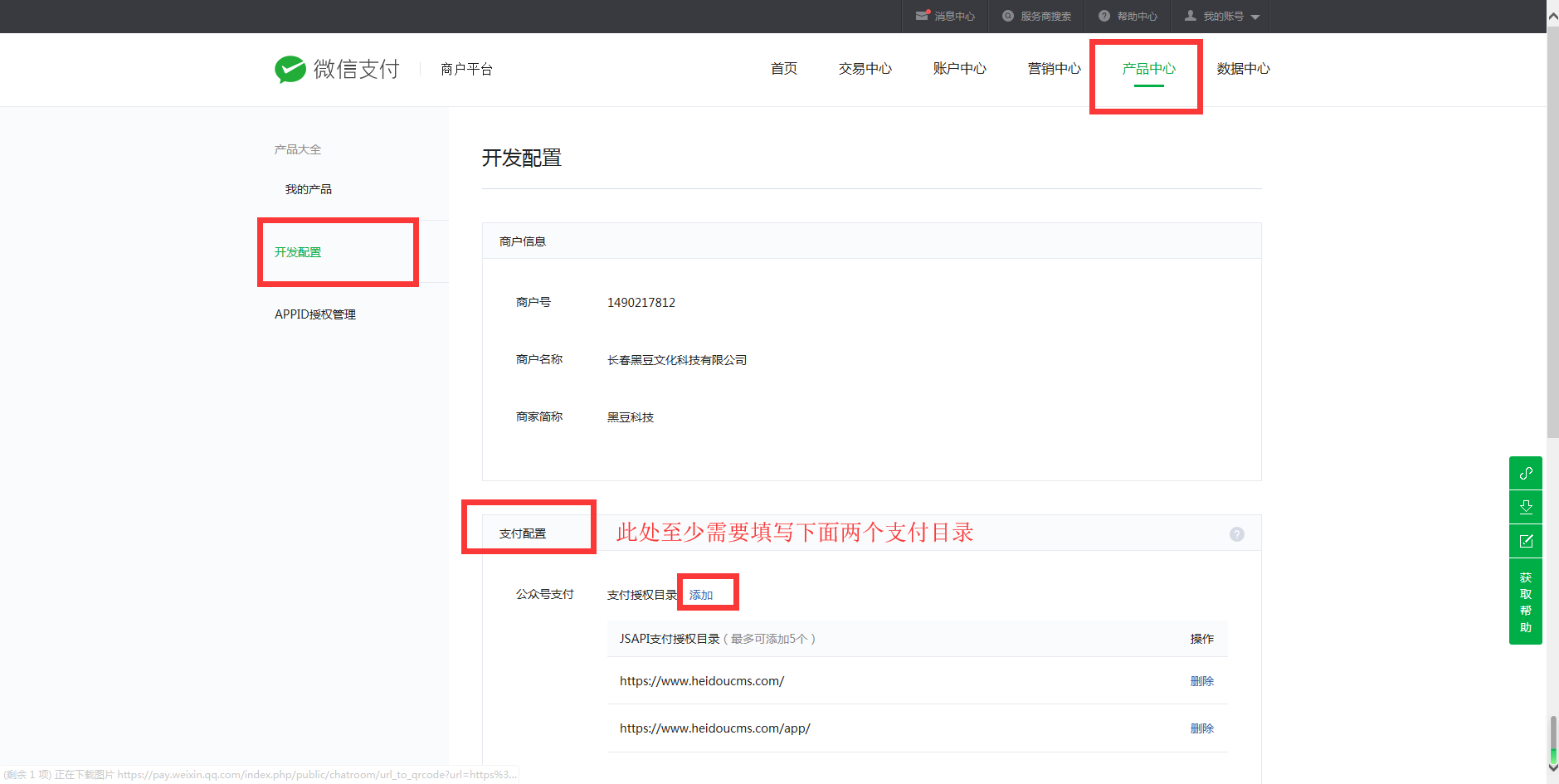Click the help center question mark icon
Viewport: 1559px width, 784px height.
tap(1104, 16)
